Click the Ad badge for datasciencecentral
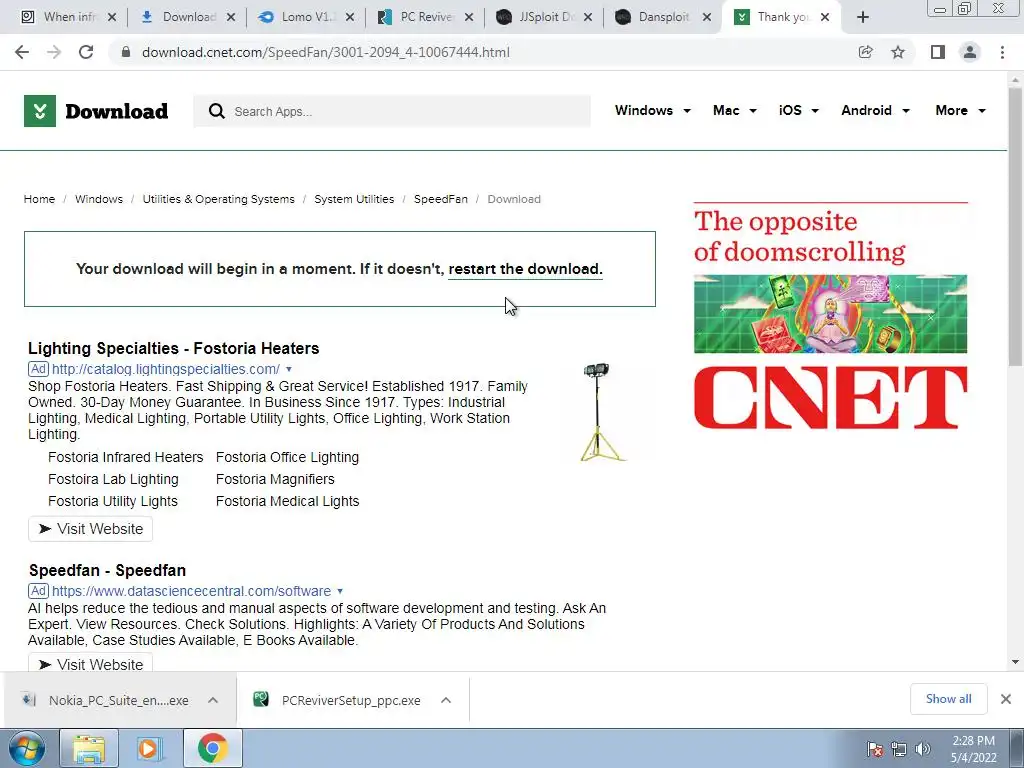Image resolution: width=1024 pixels, height=768 pixels. [x=38, y=591]
